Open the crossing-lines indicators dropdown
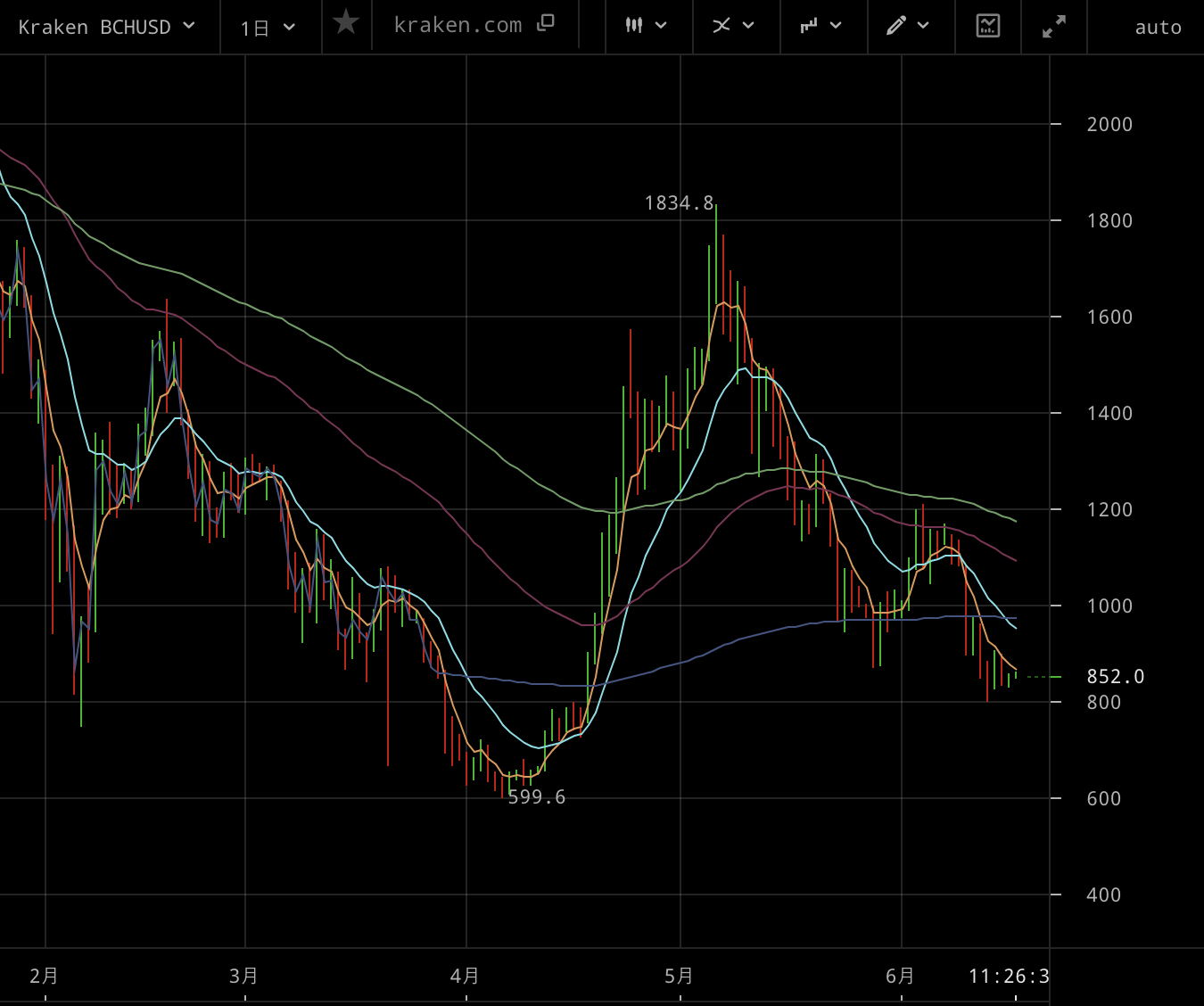 point(733,26)
